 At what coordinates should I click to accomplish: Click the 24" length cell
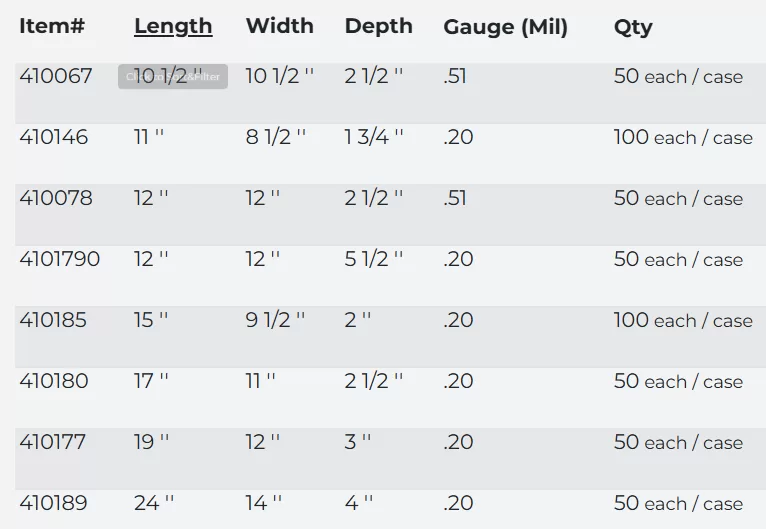point(154,503)
